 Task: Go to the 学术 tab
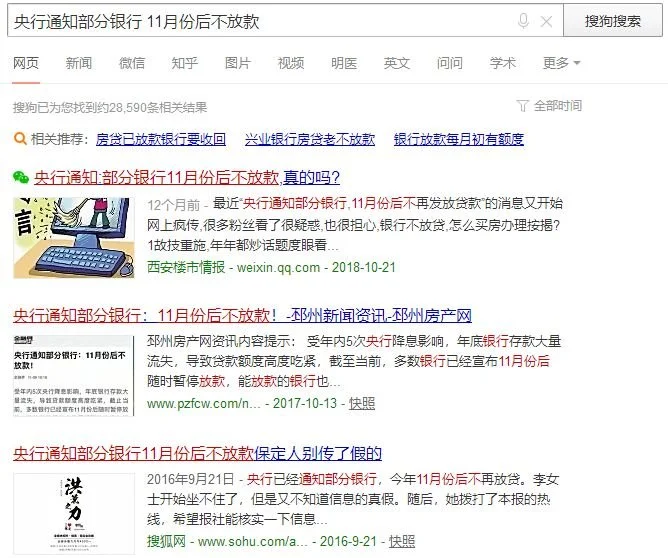(x=503, y=63)
